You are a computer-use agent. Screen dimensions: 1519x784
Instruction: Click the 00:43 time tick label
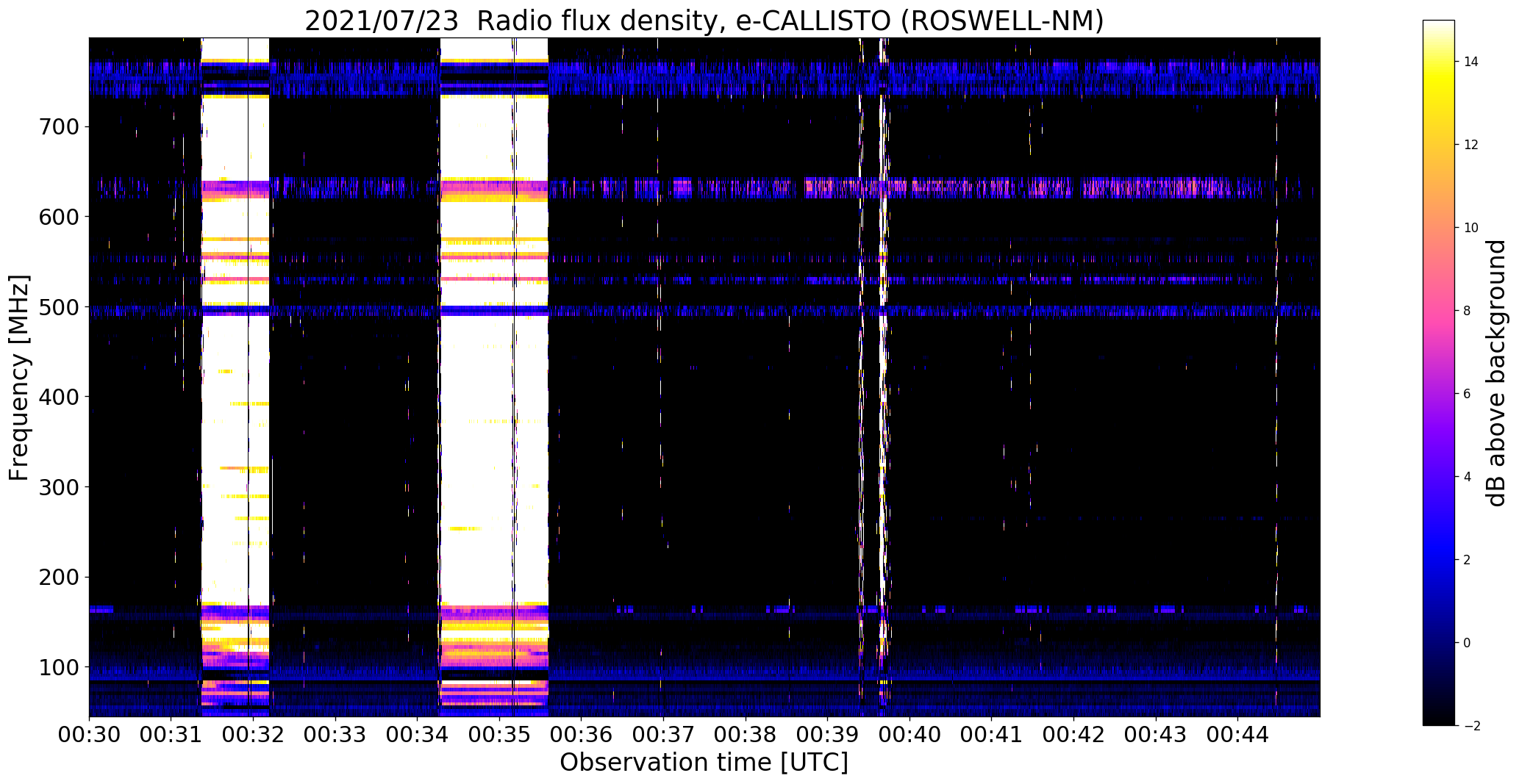(x=1156, y=735)
